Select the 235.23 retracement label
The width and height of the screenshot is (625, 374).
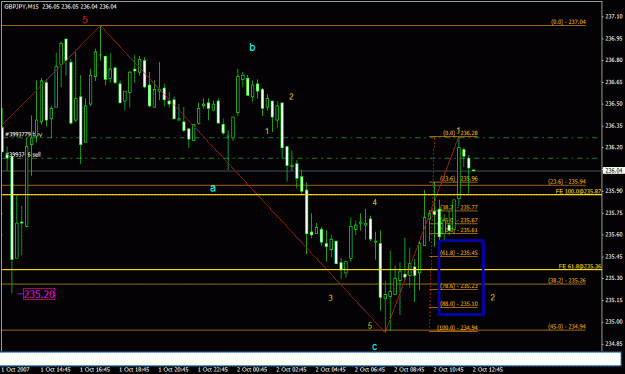click(458, 286)
